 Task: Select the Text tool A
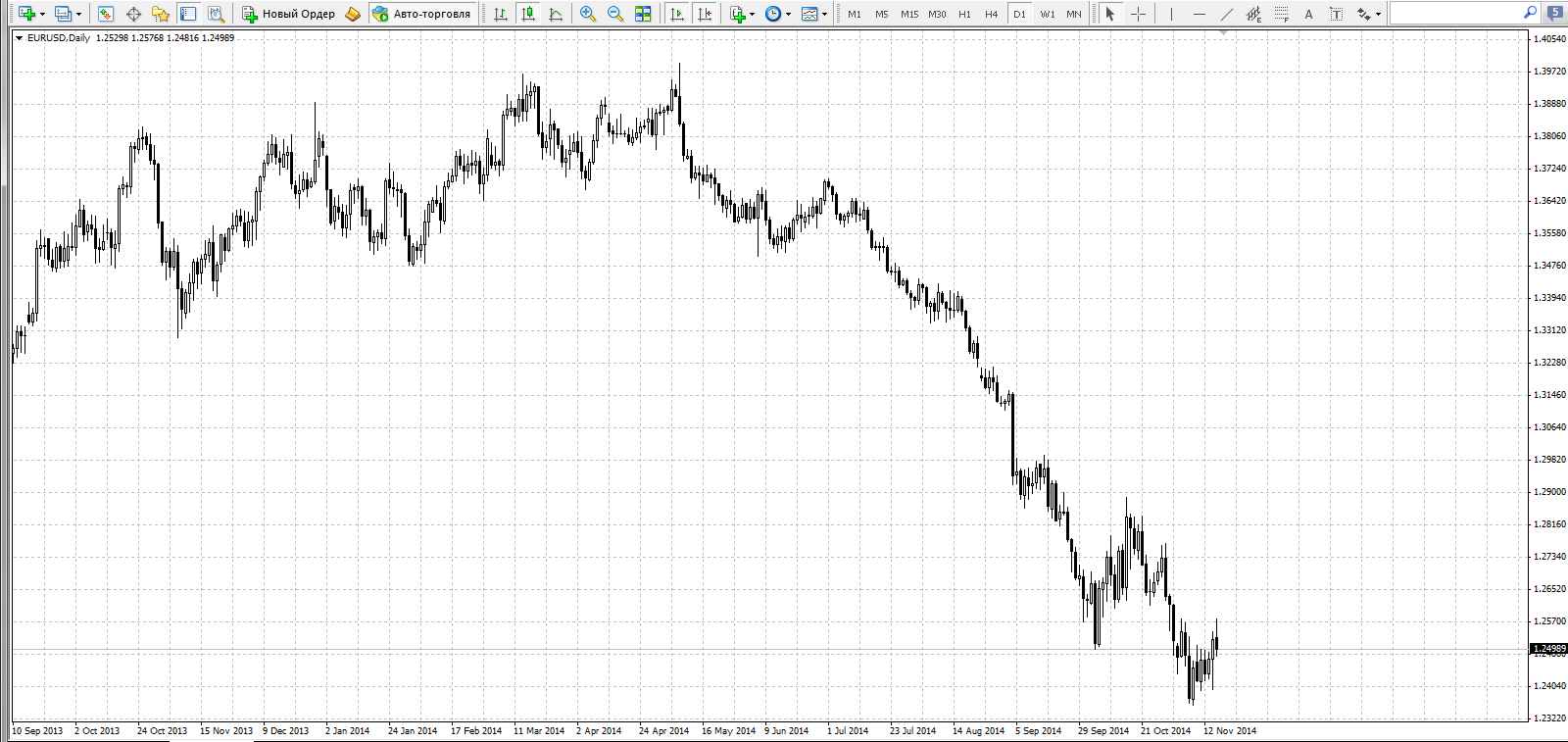pos(1308,14)
